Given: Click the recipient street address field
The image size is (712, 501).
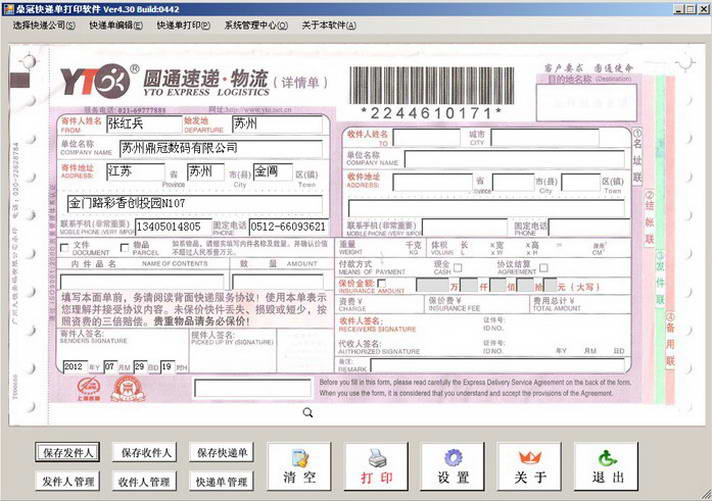Looking at the screenshot, I should coord(486,208).
